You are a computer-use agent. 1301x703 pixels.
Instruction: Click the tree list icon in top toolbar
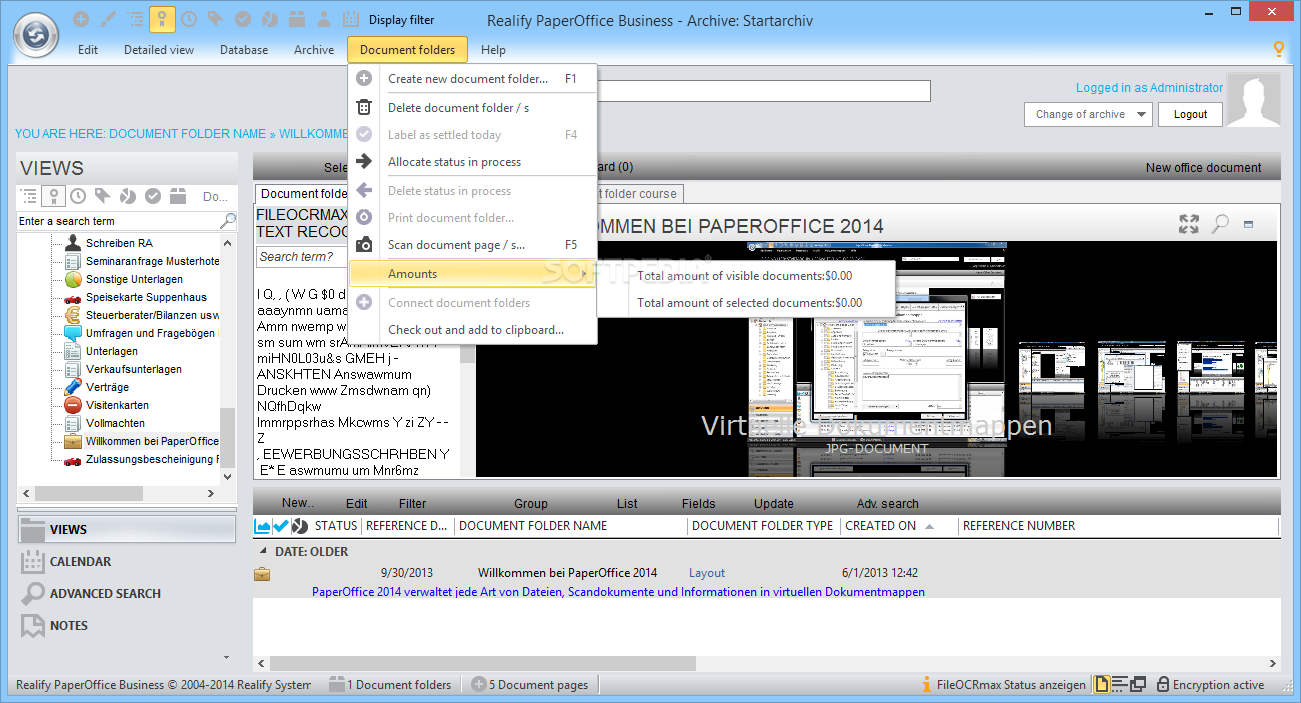coord(135,19)
